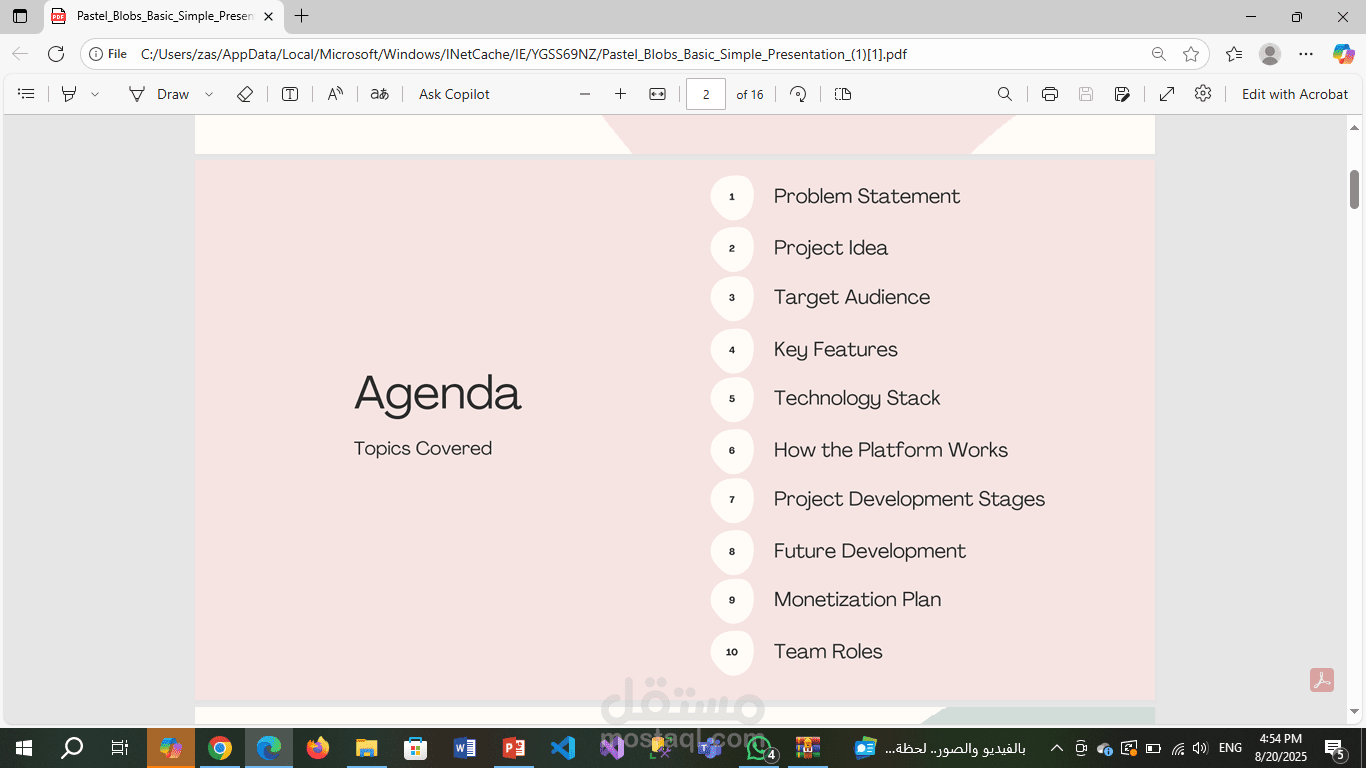
Task: Click the page number input box
Action: [706, 94]
